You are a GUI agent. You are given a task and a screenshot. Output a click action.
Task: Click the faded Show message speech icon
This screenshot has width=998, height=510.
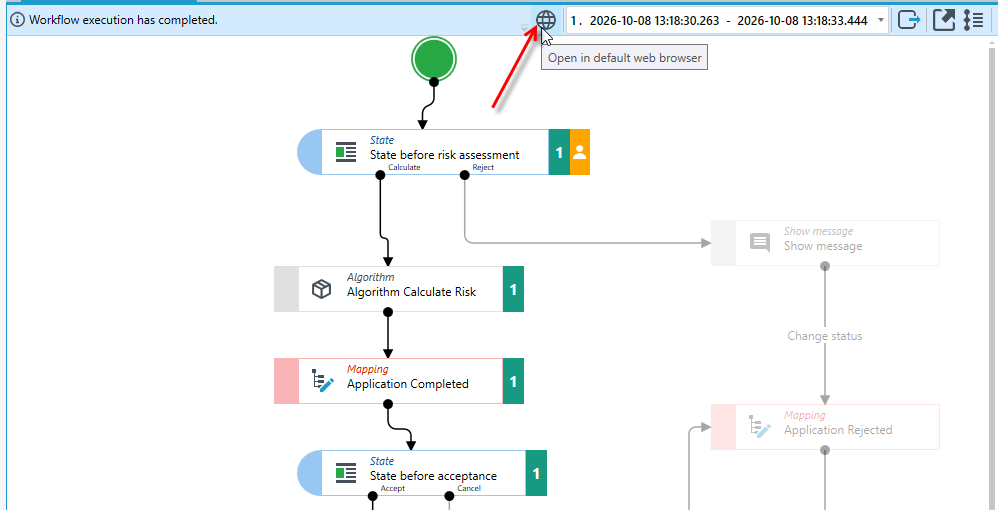coord(760,243)
